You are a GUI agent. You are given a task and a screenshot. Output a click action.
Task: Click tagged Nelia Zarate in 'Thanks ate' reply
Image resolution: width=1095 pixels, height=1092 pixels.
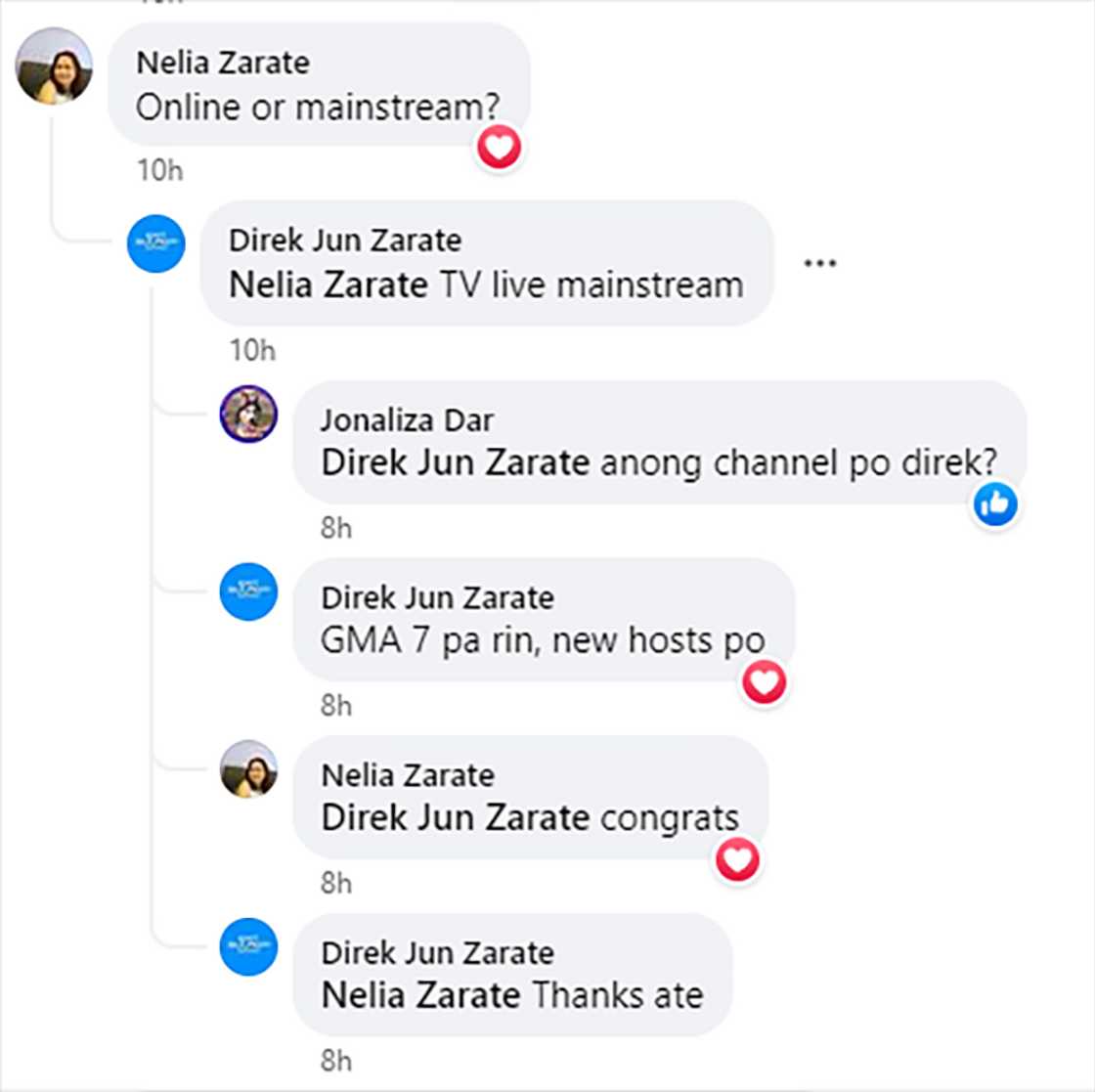coord(421,995)
